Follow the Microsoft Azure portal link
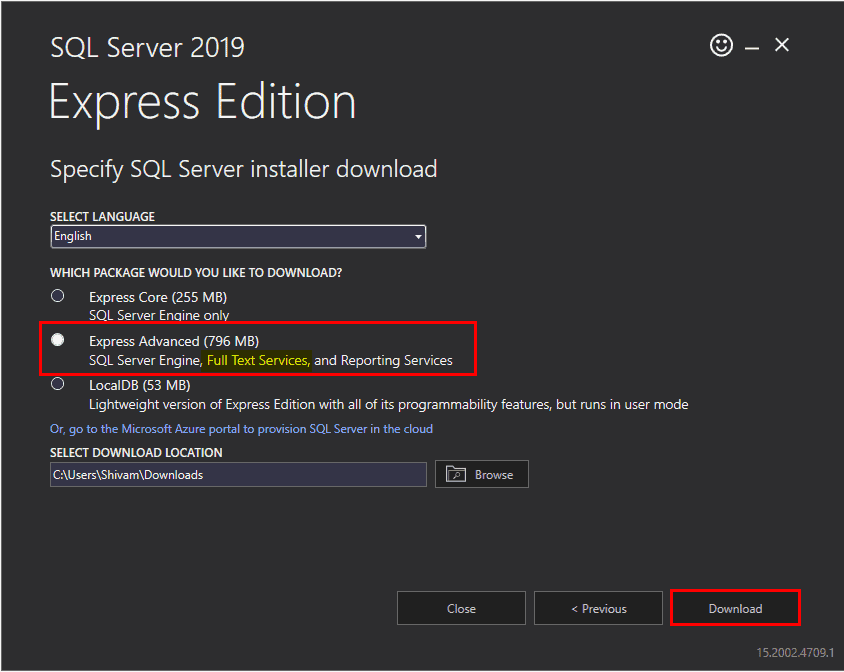This screenshot has height=672, width=844. point(241,429)
